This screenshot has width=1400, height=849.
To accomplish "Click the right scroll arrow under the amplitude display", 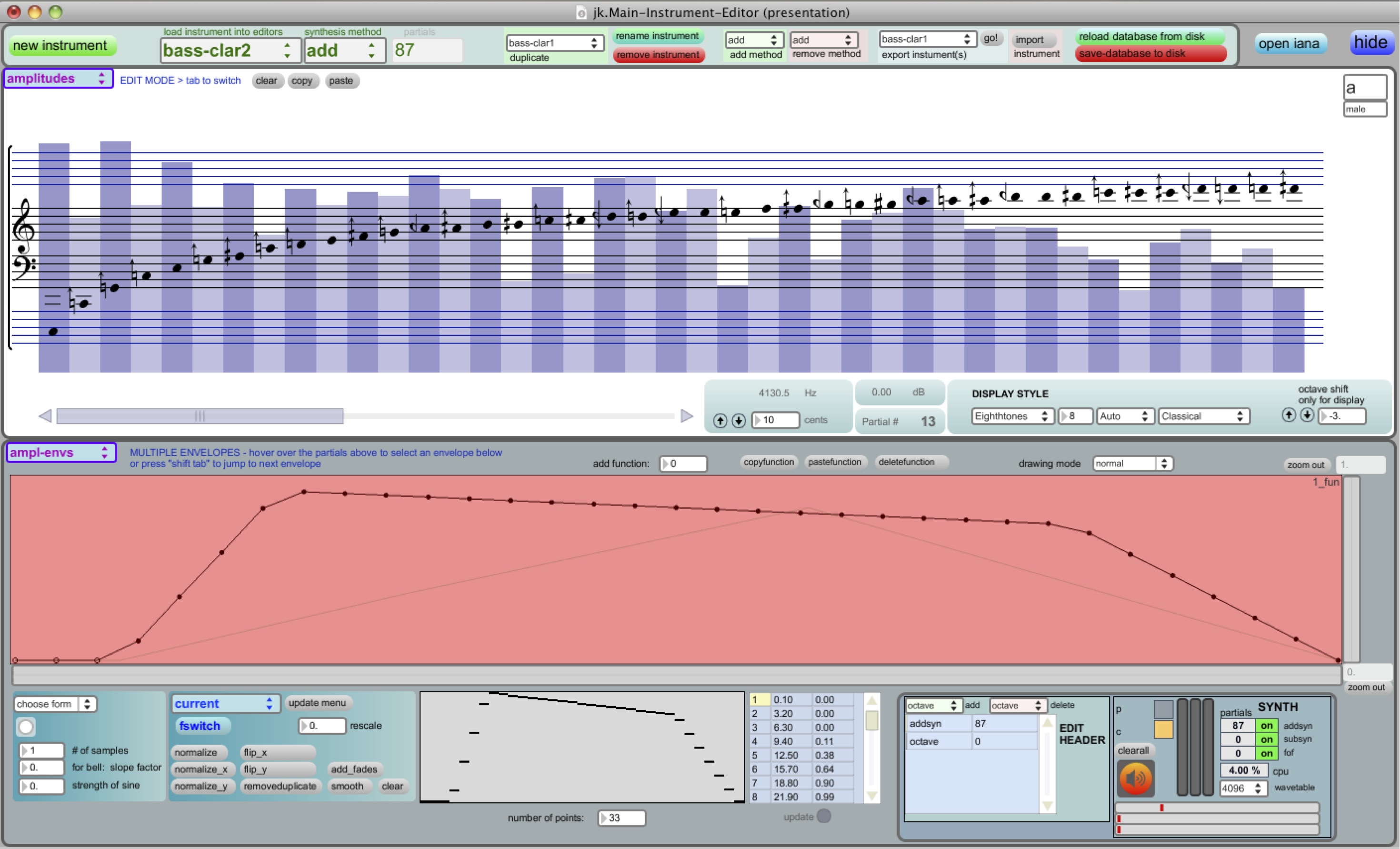I will [x=687, y=415].
